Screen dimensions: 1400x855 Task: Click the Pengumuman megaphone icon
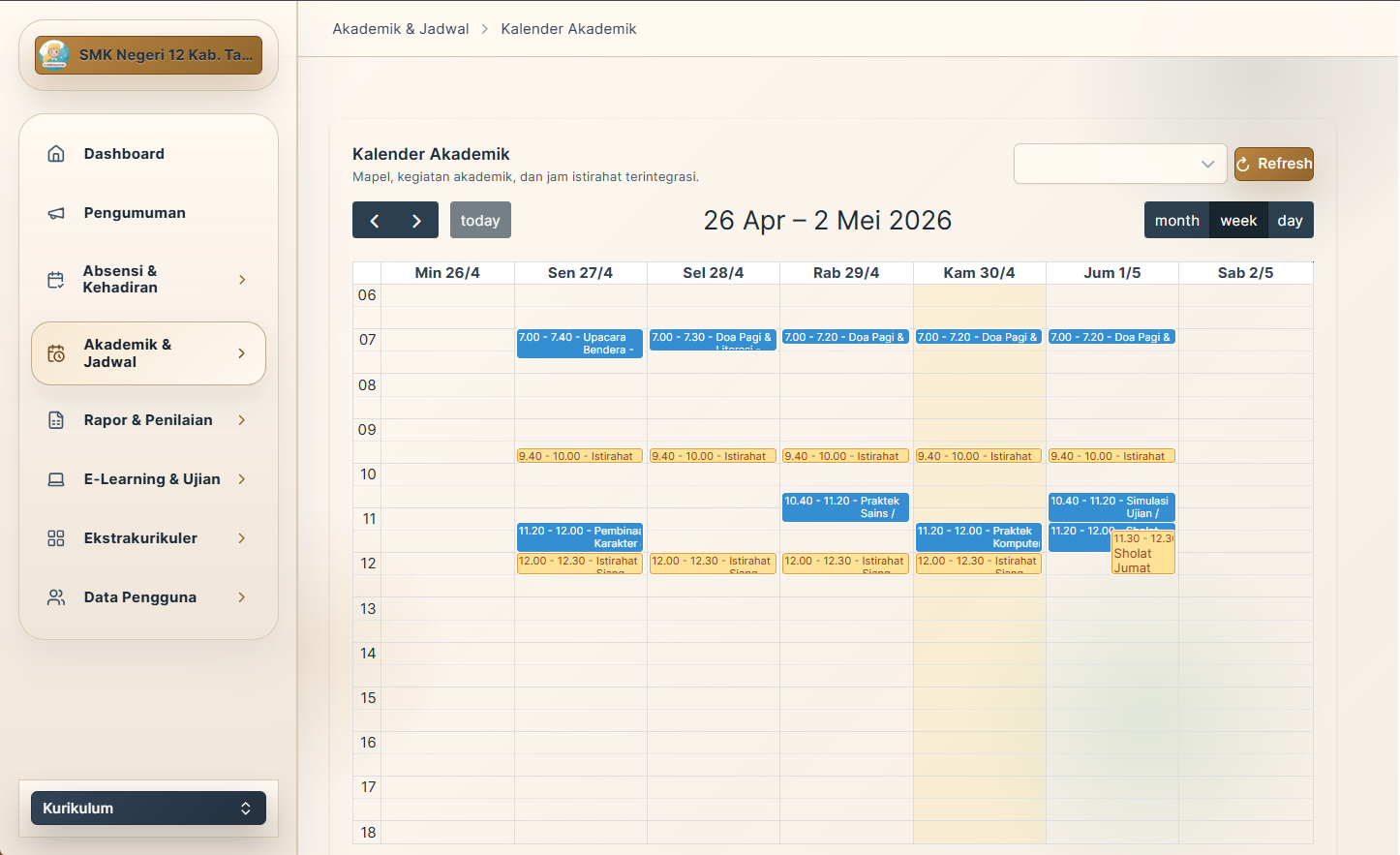[56, 212]
